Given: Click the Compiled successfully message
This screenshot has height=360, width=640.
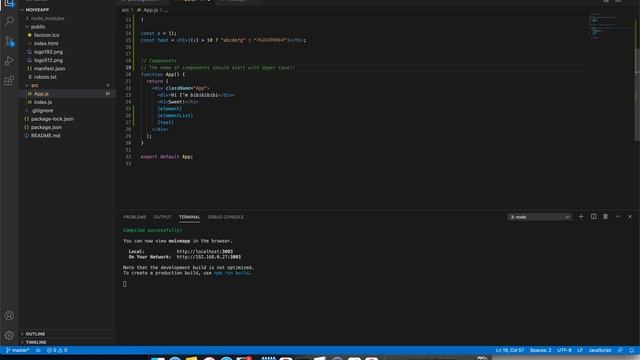Looking at the screenshot, I should point(152,230).
